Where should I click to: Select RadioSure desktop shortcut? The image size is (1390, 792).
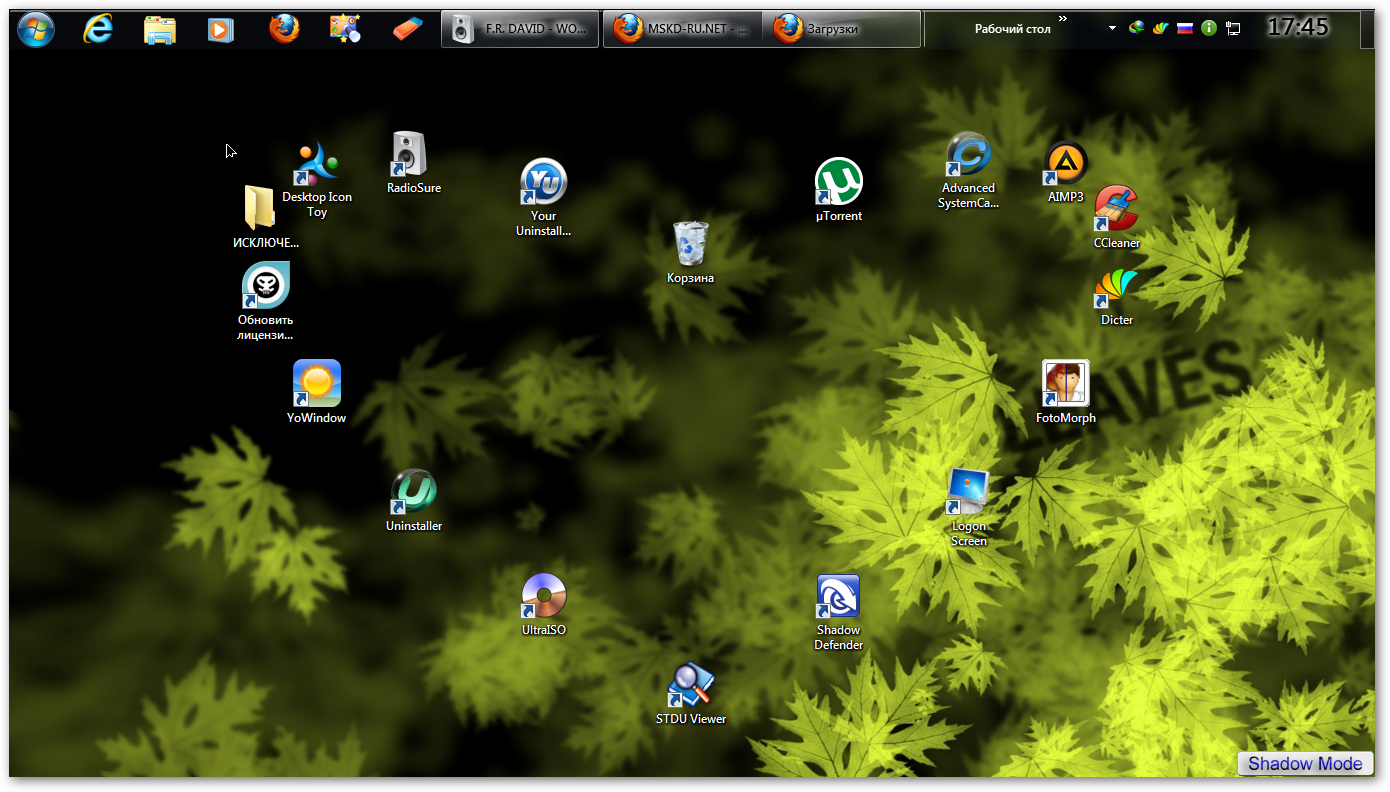[414, 163]
